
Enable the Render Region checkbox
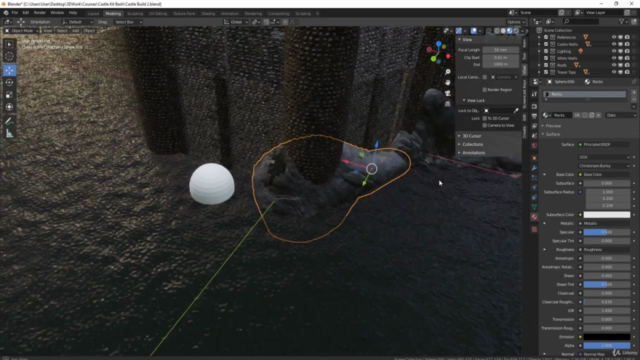pyautogui.click(x=484, y=90)
